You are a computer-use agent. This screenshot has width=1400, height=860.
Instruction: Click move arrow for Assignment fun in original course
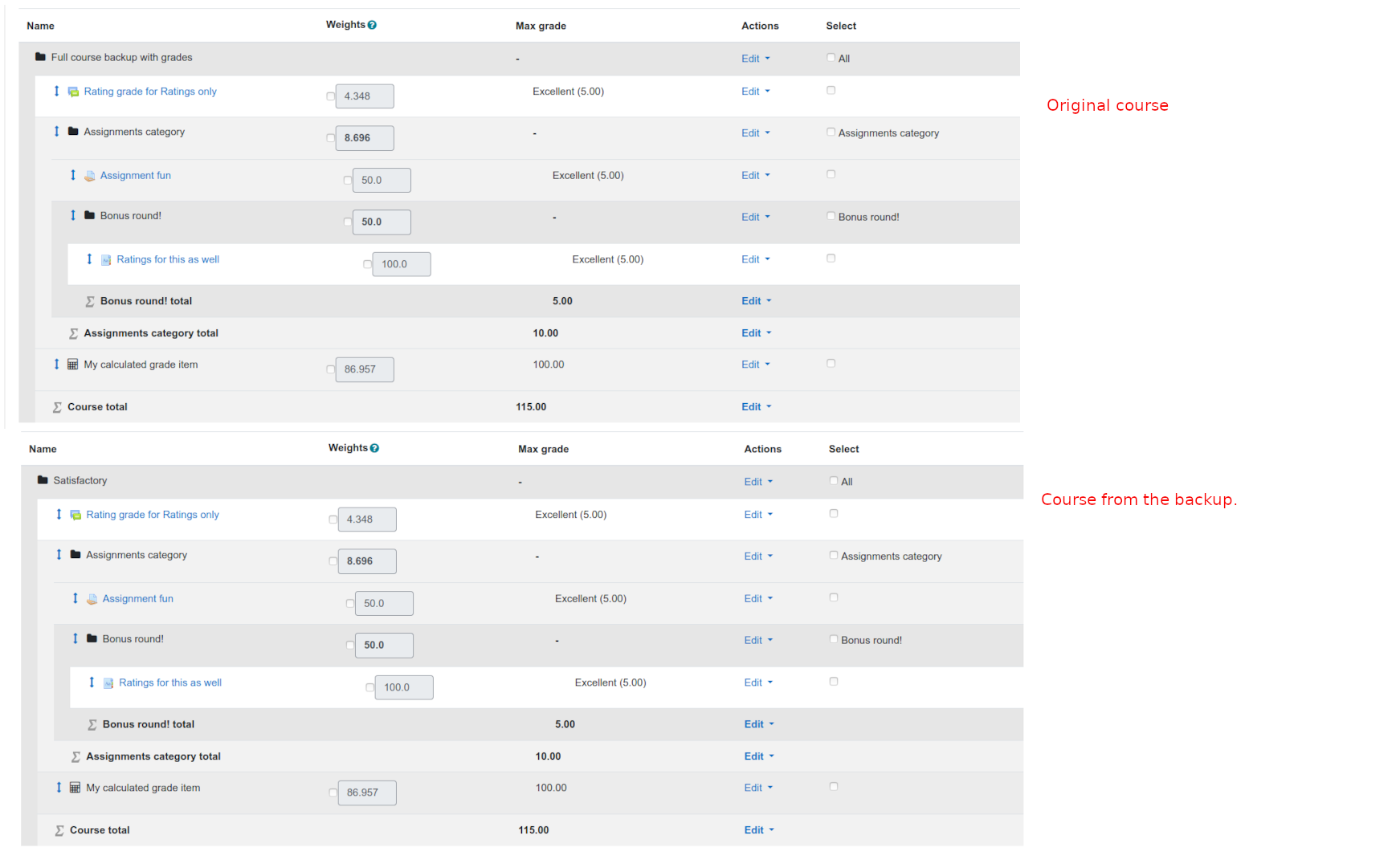[x=73, y=174]
